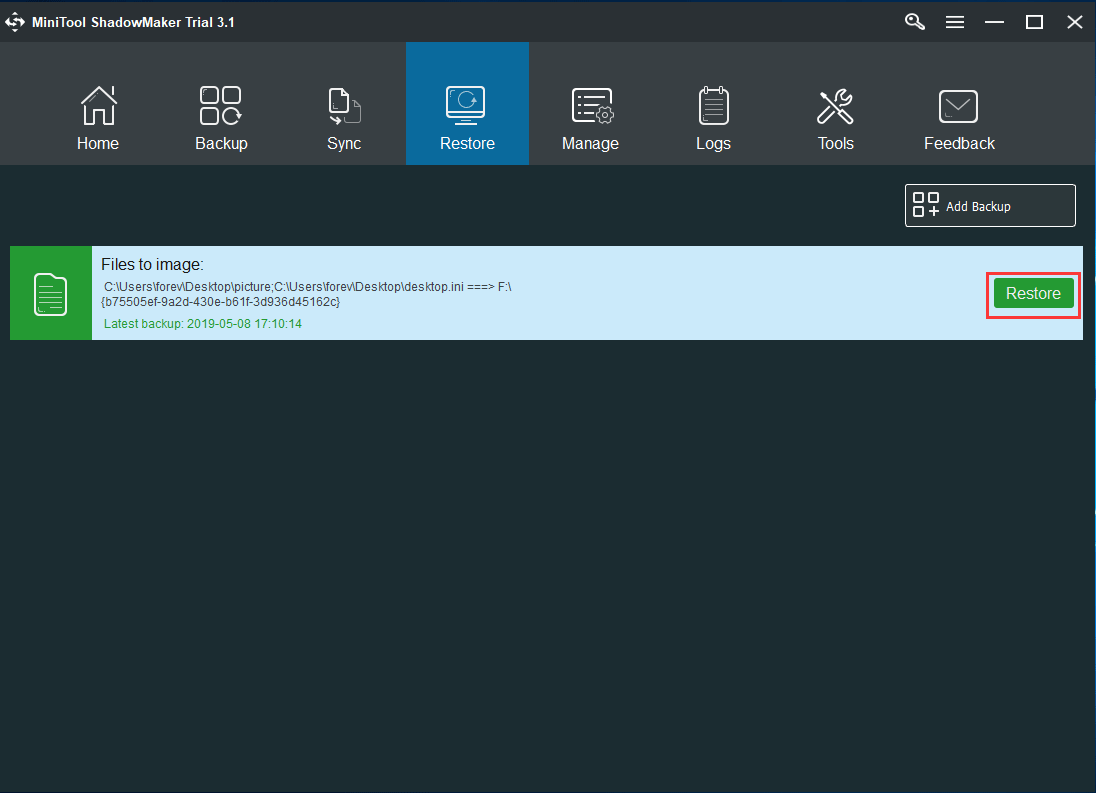The width and height of the screenshot is (1096, 793).
Task: Click the MiniTool ShadowMaker logo icon
Action: coord(15,21)
